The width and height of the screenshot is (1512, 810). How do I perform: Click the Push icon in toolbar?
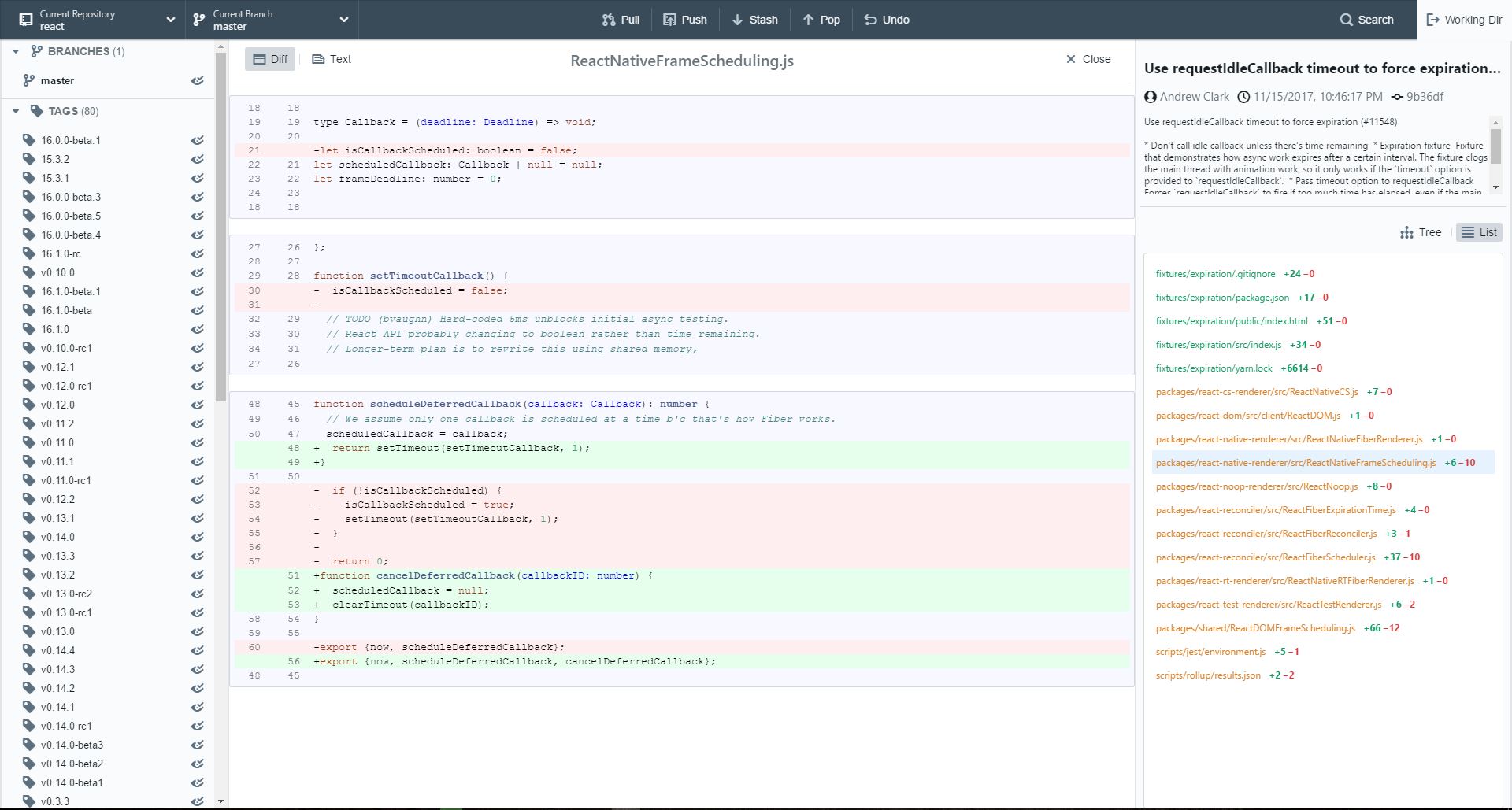[x=669, y=20]
